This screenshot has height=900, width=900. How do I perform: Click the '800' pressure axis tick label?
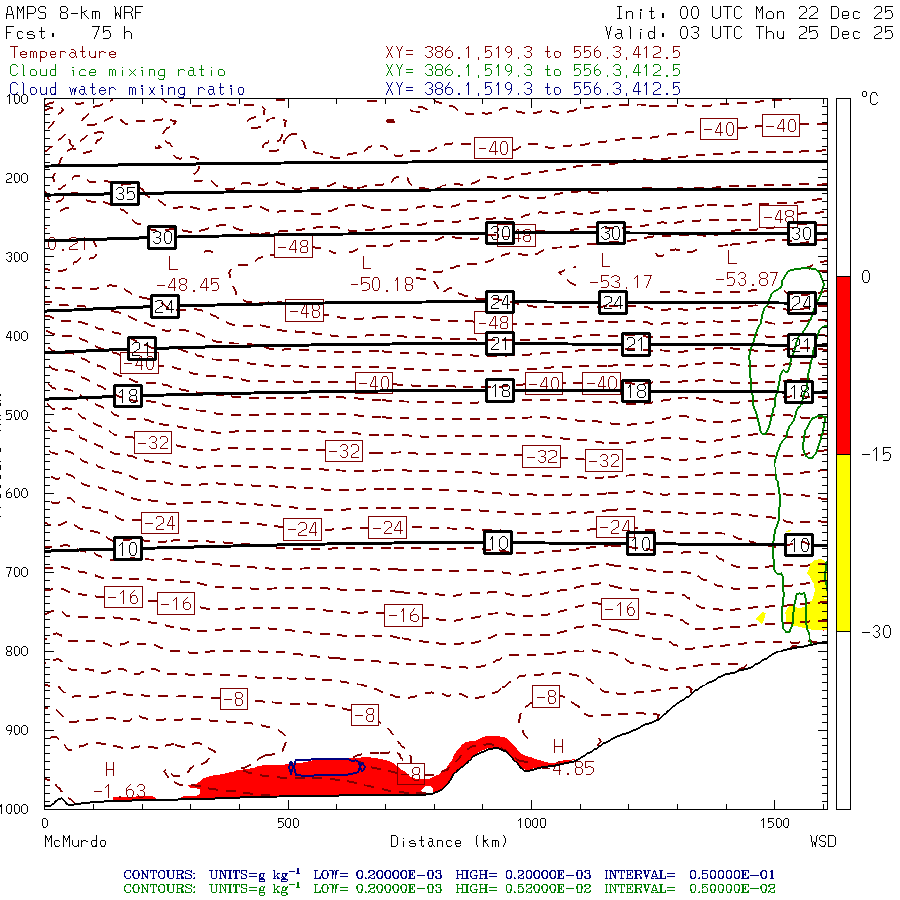pyautogui.click(x=17, y=651)
